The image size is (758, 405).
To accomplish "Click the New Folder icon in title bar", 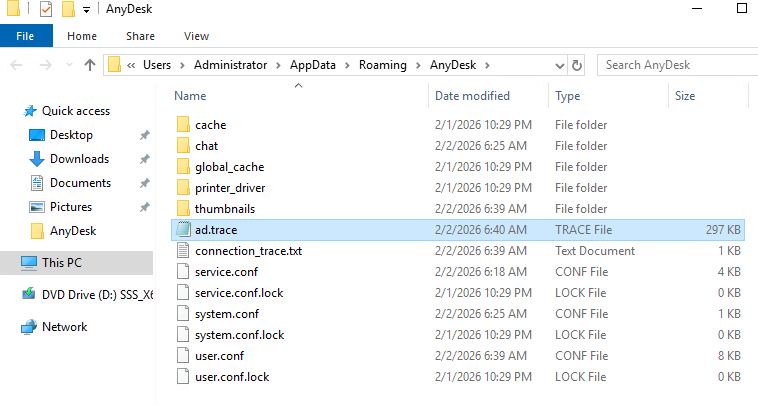I will pos(68,10).
